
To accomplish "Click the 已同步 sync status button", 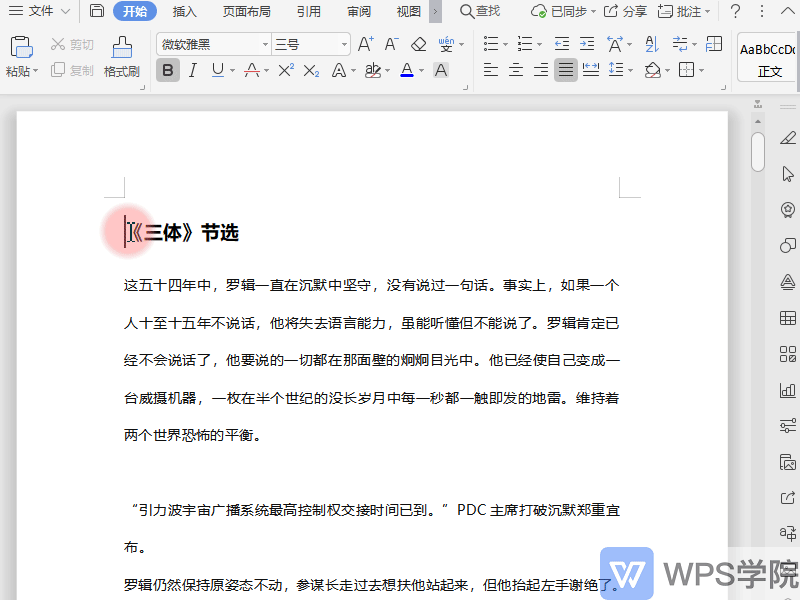I will point(563,11).
